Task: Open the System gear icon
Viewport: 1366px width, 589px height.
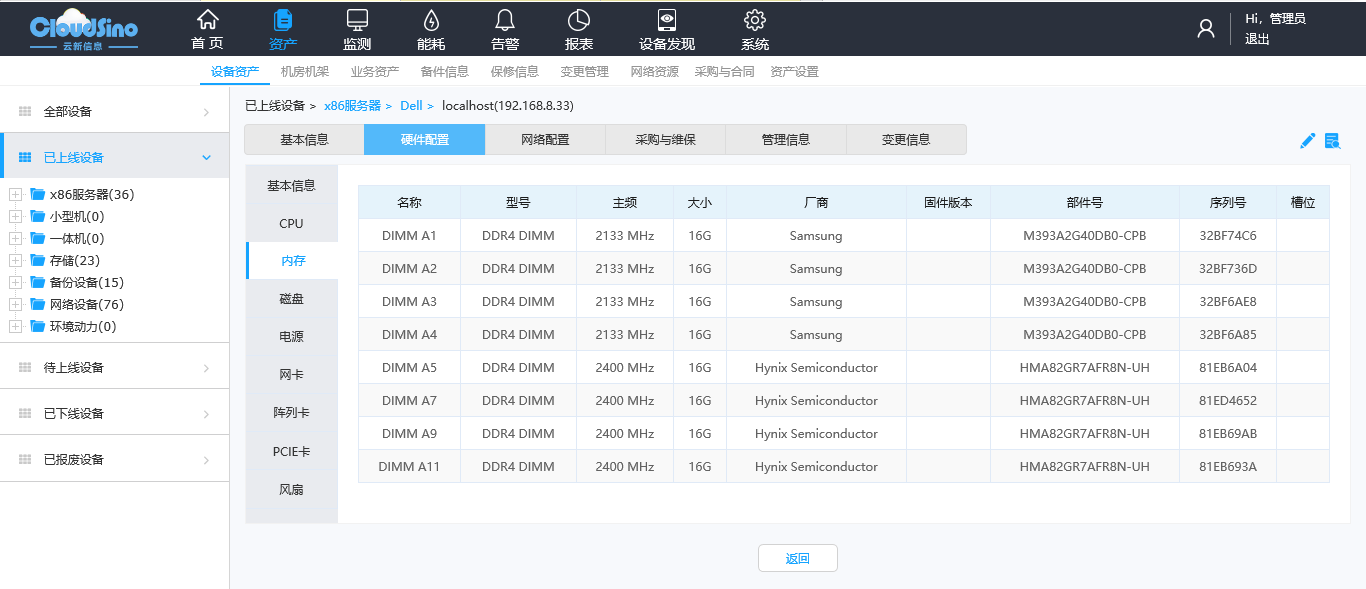Action: [x=755, y=20]
